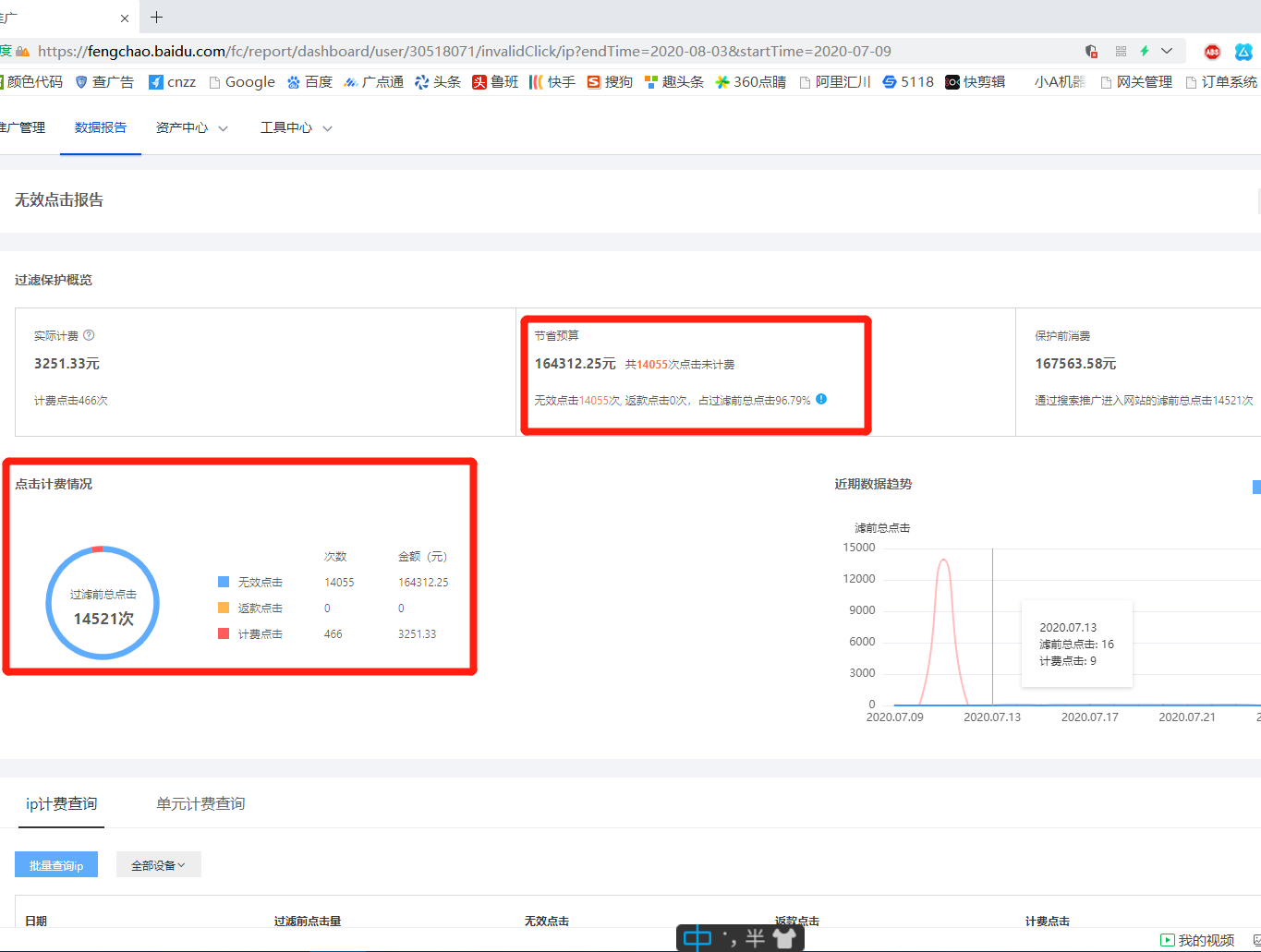Click the 批量查询ip button
Viewport: 1261px width, 952px height.
point(56,865)
